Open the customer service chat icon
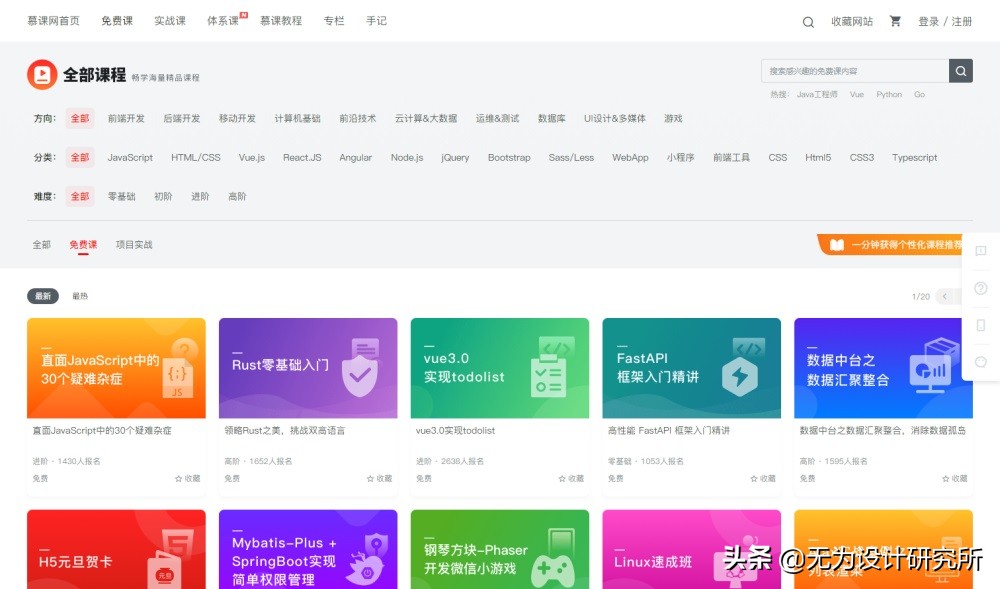The width and height of the screenshot is (1000, 589). point(981,361)
